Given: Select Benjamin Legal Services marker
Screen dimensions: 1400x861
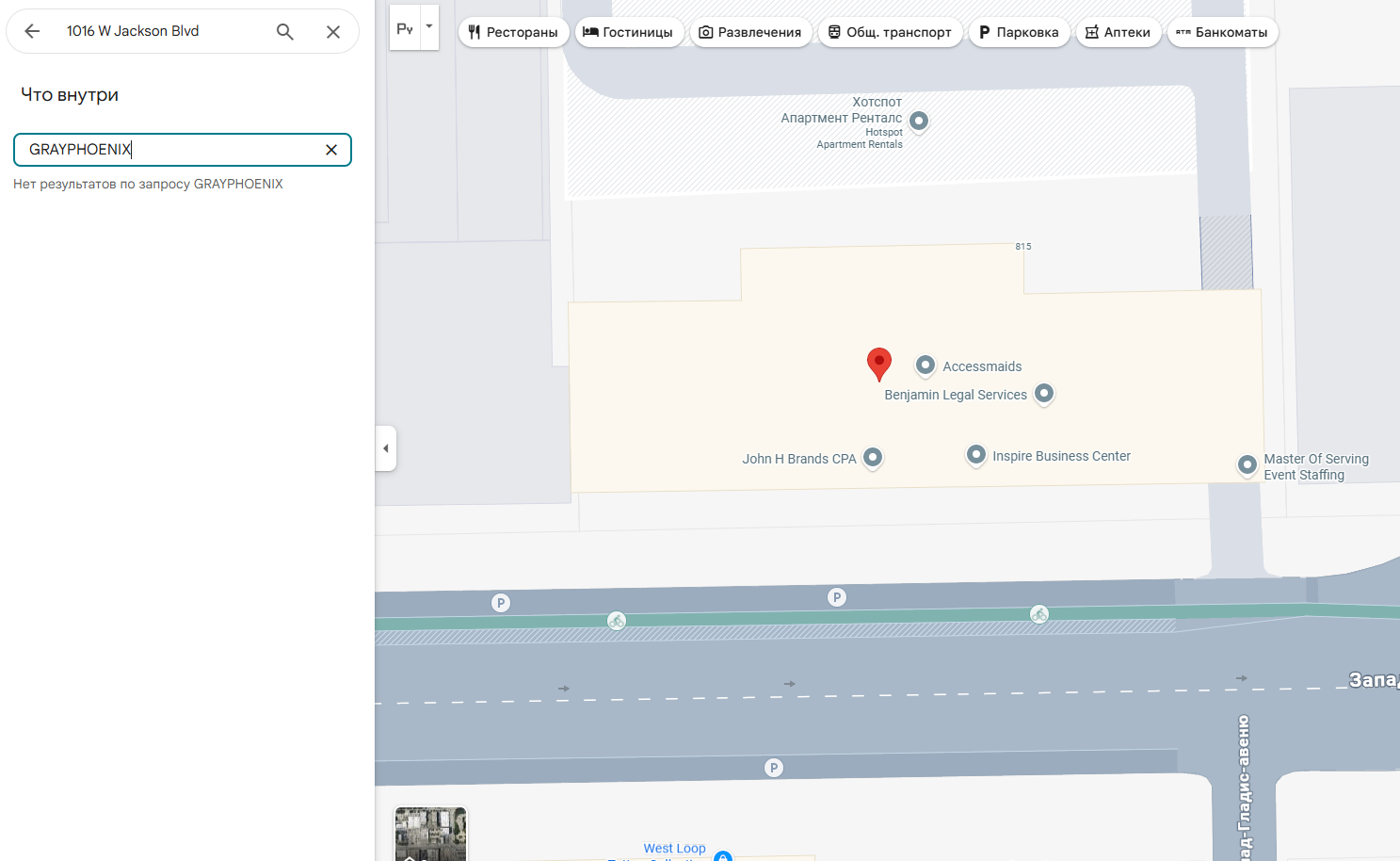Looking at the screenshot, I should click(1044, 393).
